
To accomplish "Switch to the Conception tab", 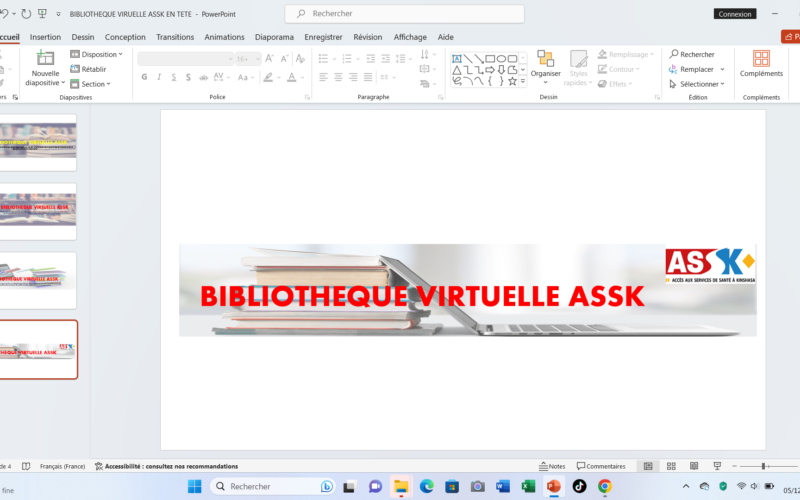I will click(125, 37).
